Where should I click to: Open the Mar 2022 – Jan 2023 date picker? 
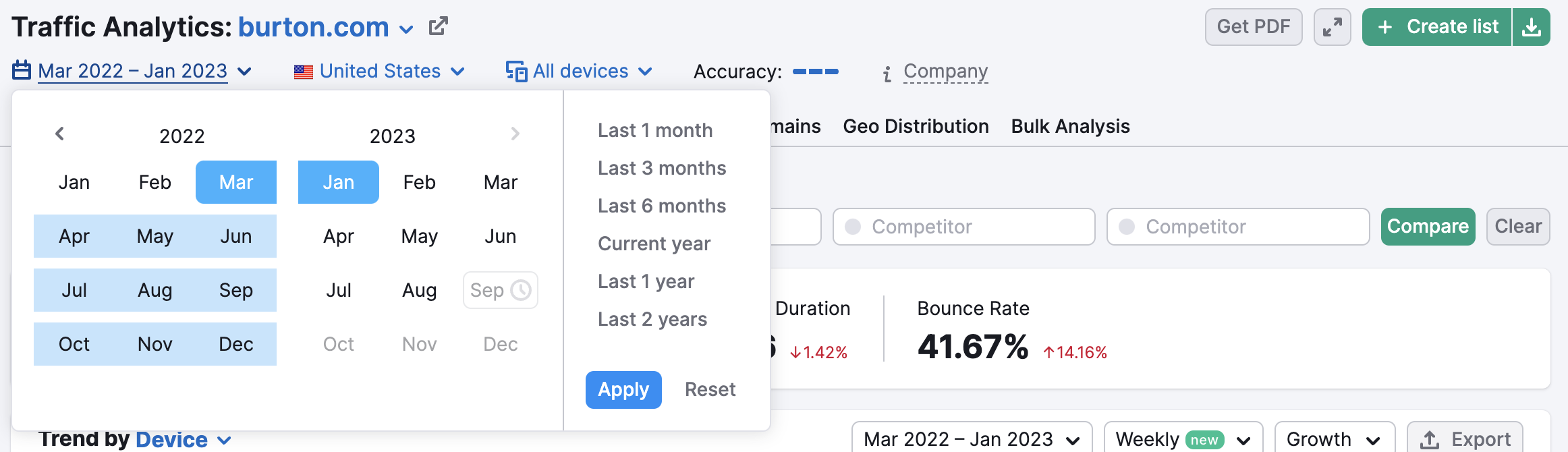point(132,71)
